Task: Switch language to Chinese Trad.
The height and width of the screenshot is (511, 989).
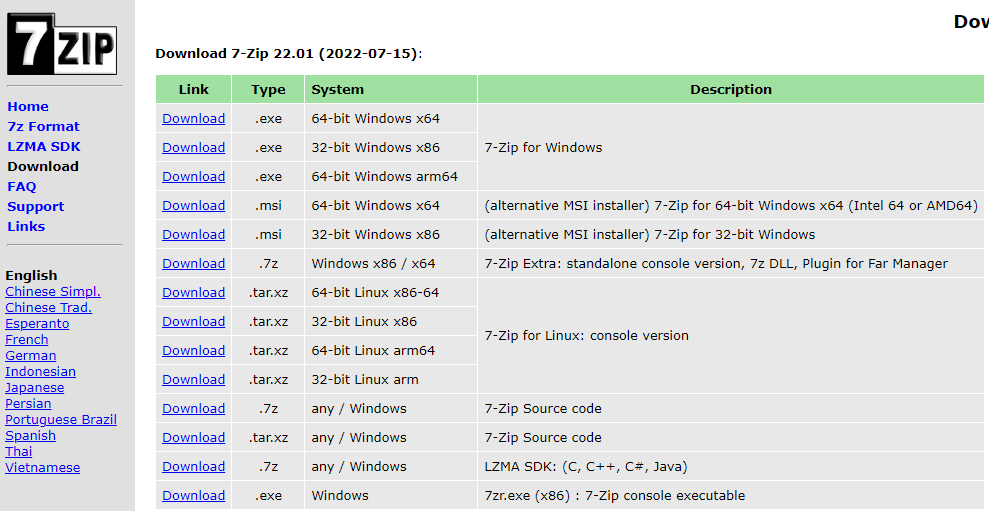Action: [49, 308]
